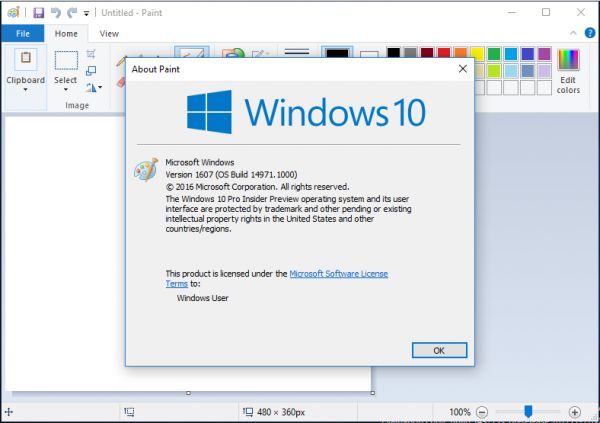Pick the green palette swatch
The image size is (600, 423).
tap(494, 54)
